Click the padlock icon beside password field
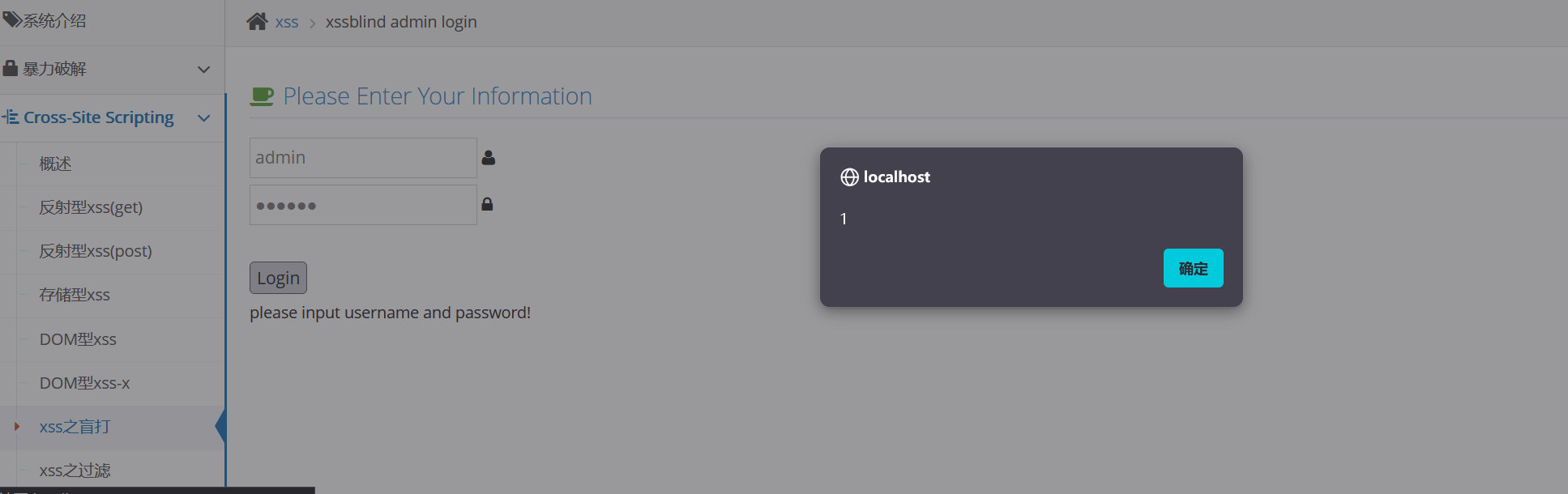This screenshot has width=1568, height=494. point(487,204)
